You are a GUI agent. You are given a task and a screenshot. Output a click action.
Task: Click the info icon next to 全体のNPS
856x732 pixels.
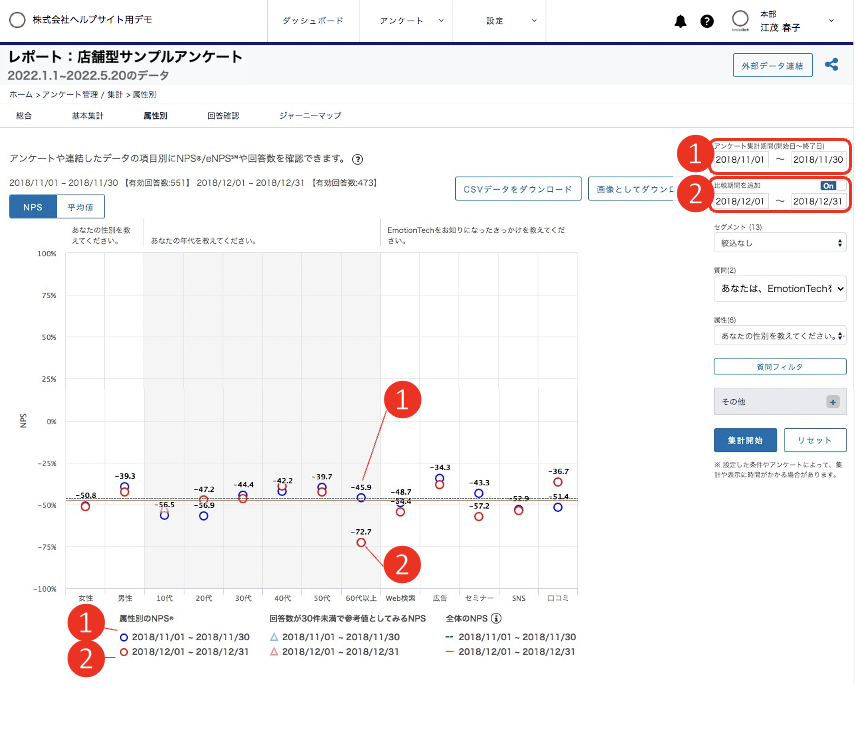[496, 618]
